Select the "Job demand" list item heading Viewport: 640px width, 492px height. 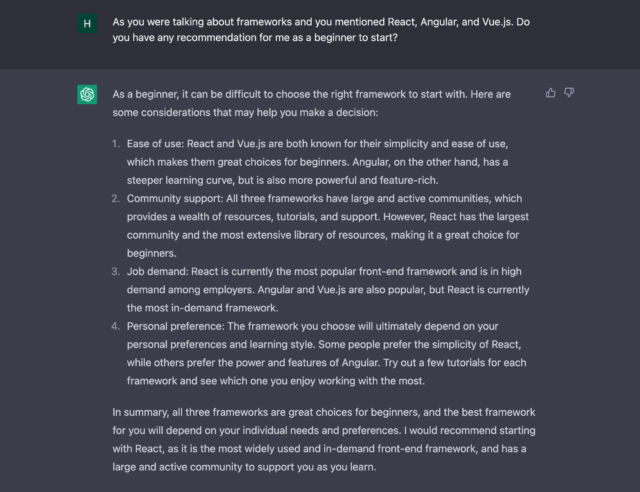point(157,272)
